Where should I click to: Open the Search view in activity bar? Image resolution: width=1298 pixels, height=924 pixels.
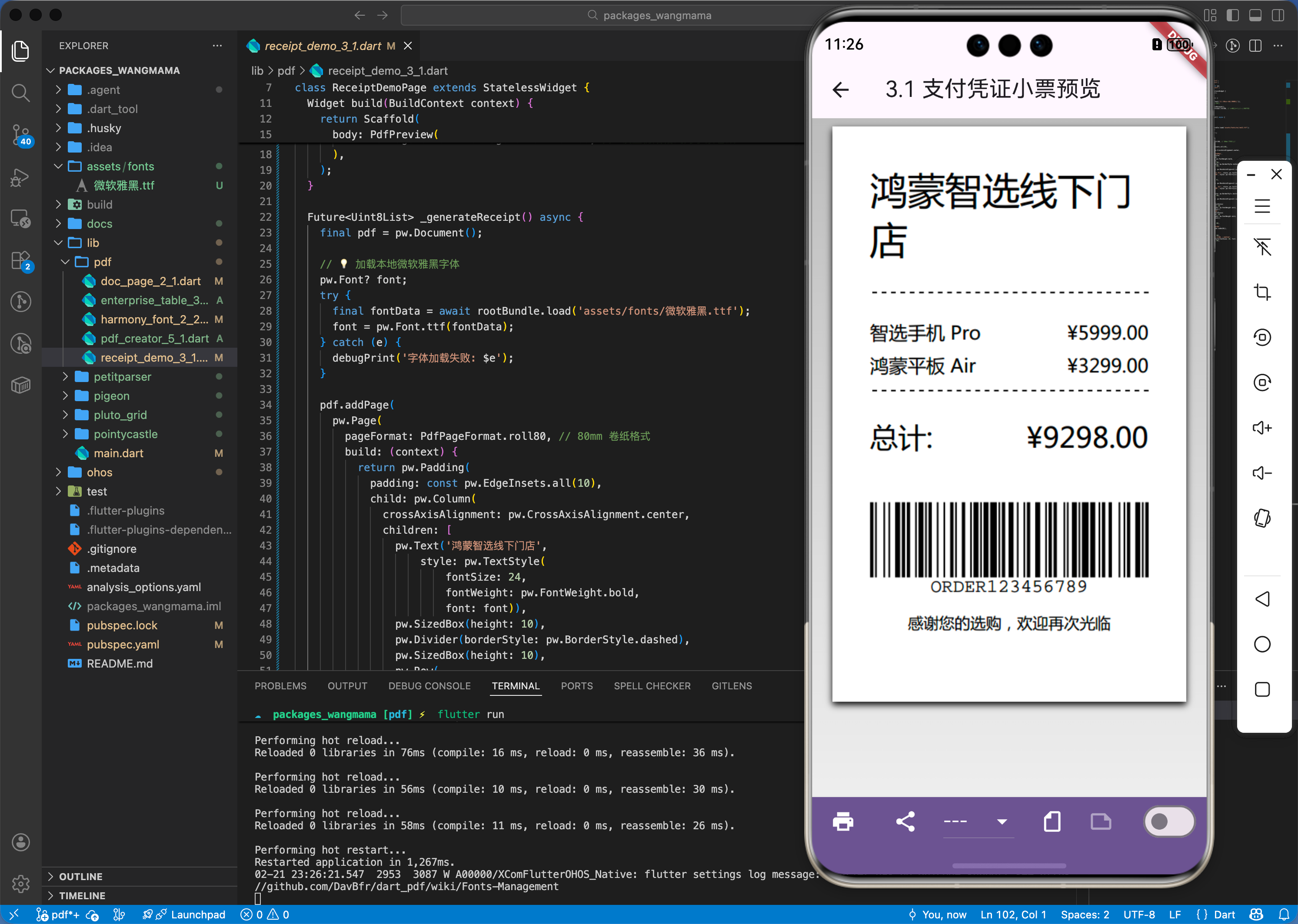[x=20, y=92]
